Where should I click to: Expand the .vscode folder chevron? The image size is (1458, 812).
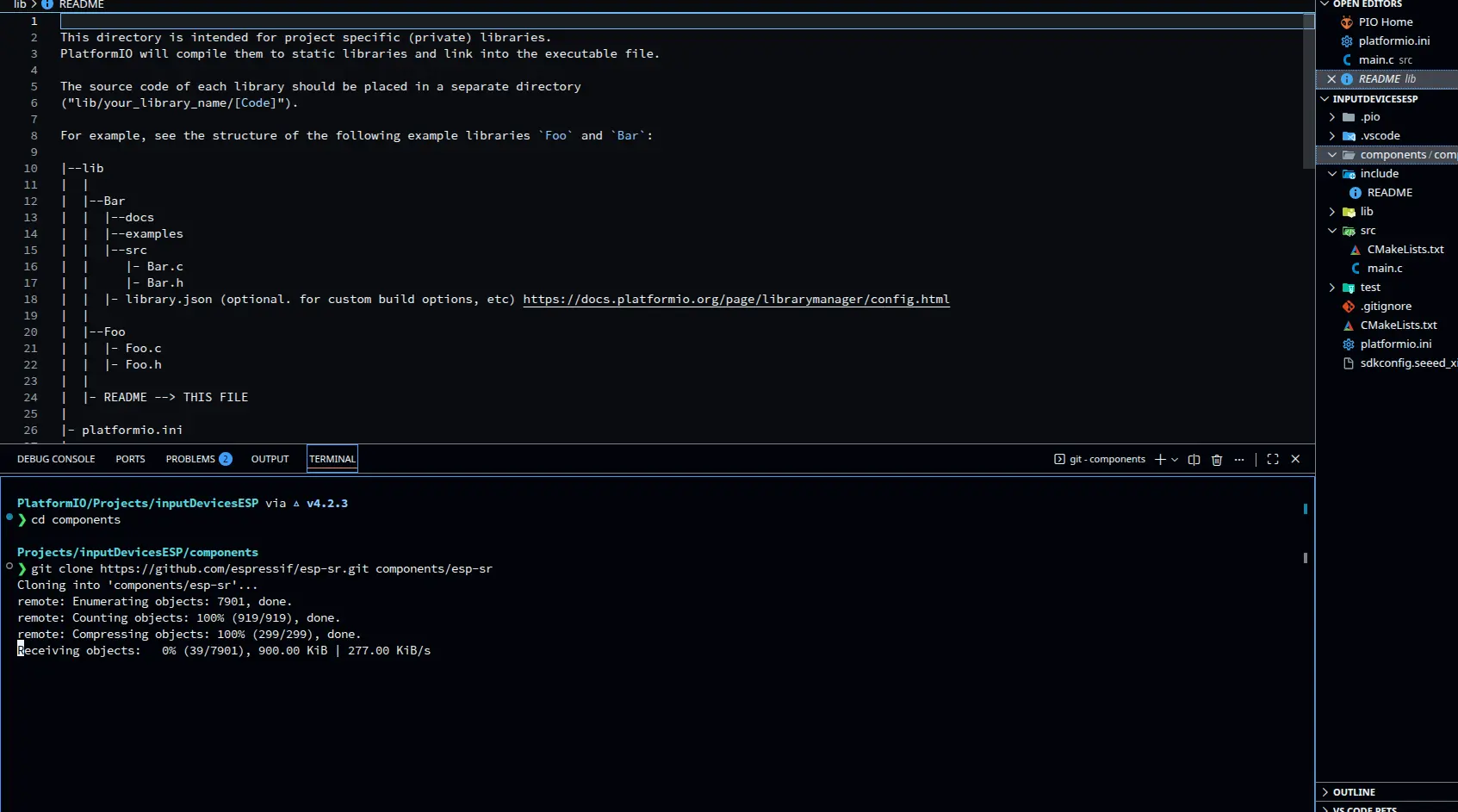(x=1332, y=136)
